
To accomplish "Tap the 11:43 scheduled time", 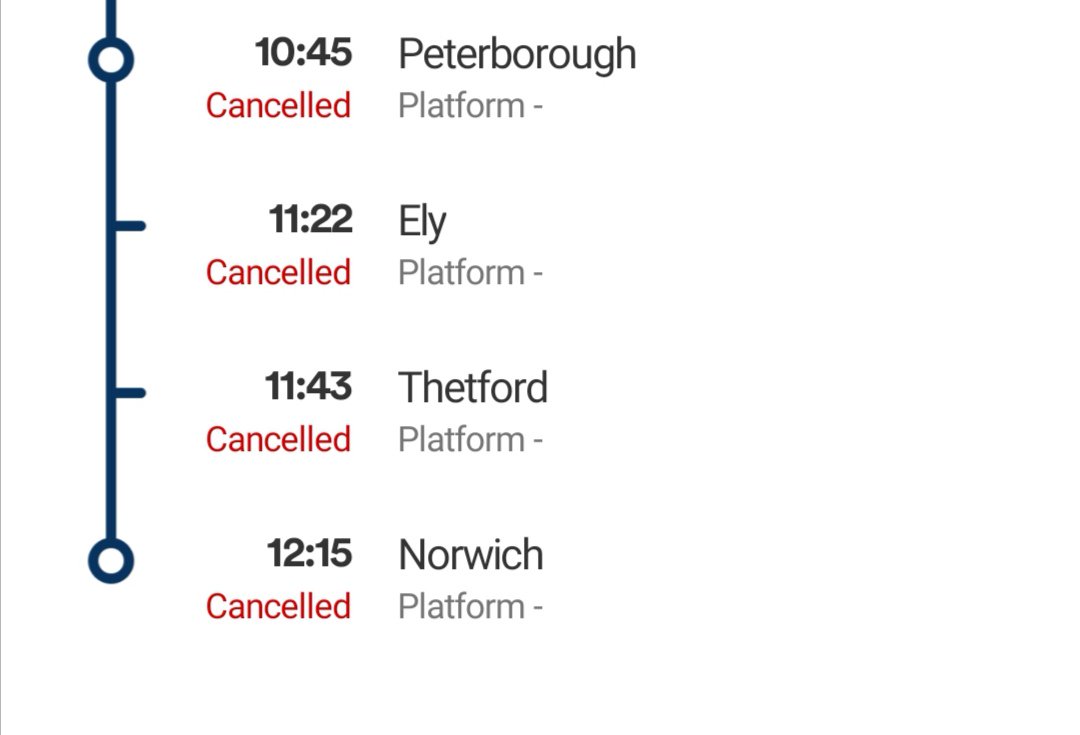I will (308, 386).
